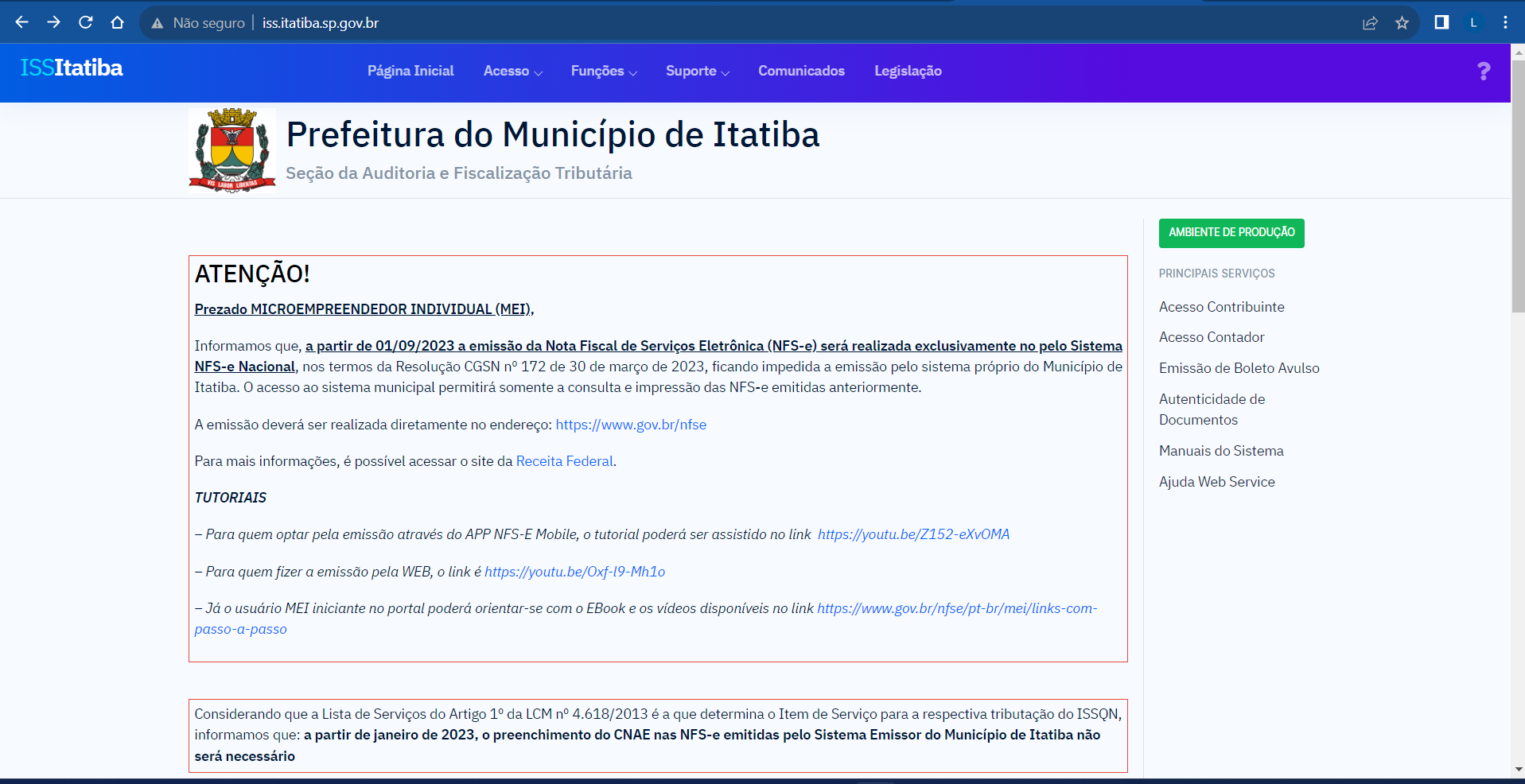This screenshot has height=784, width=1525.
Task: Click the 'Não seguro' security warning icon
Action: [x=158, y=23]
